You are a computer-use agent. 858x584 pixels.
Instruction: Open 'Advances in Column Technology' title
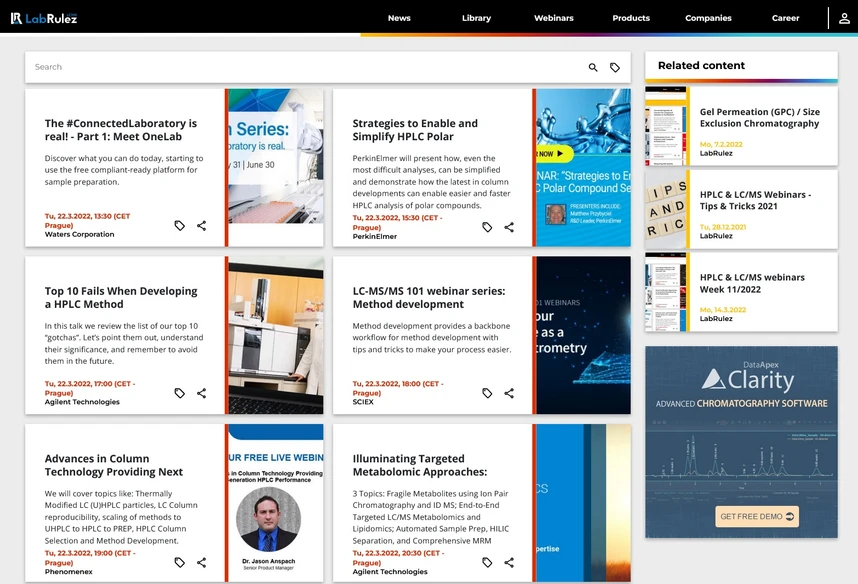(x=114, y=465)
